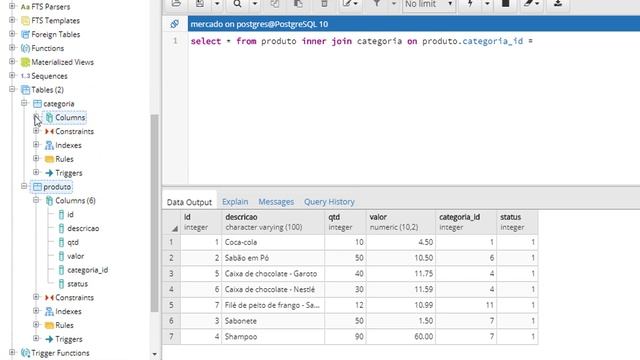640x360 pixels.
Task: Select the FTS Templates icon
Action: tap(25, 21)
